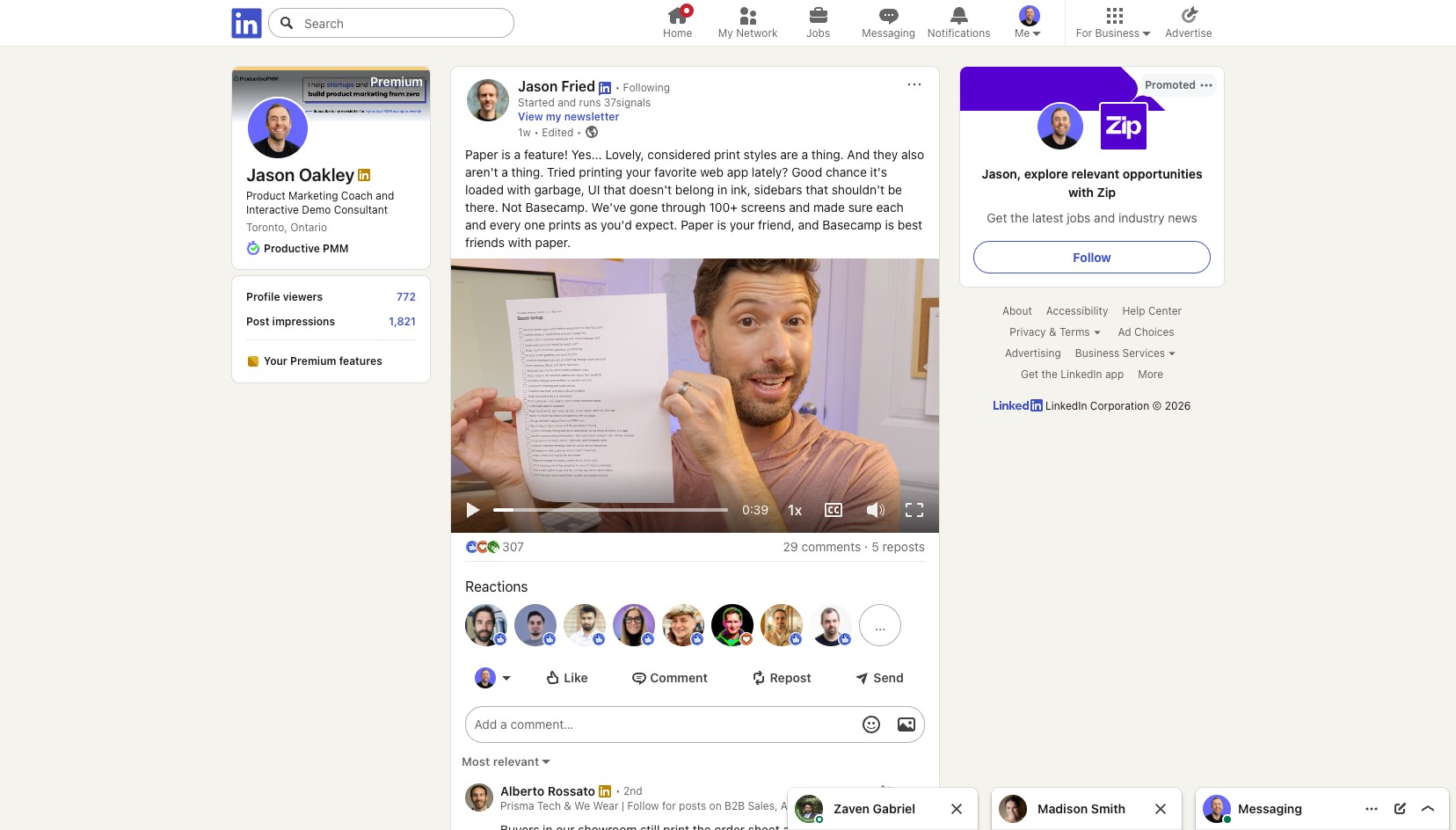Open the Accessibility footer link

1077,311
